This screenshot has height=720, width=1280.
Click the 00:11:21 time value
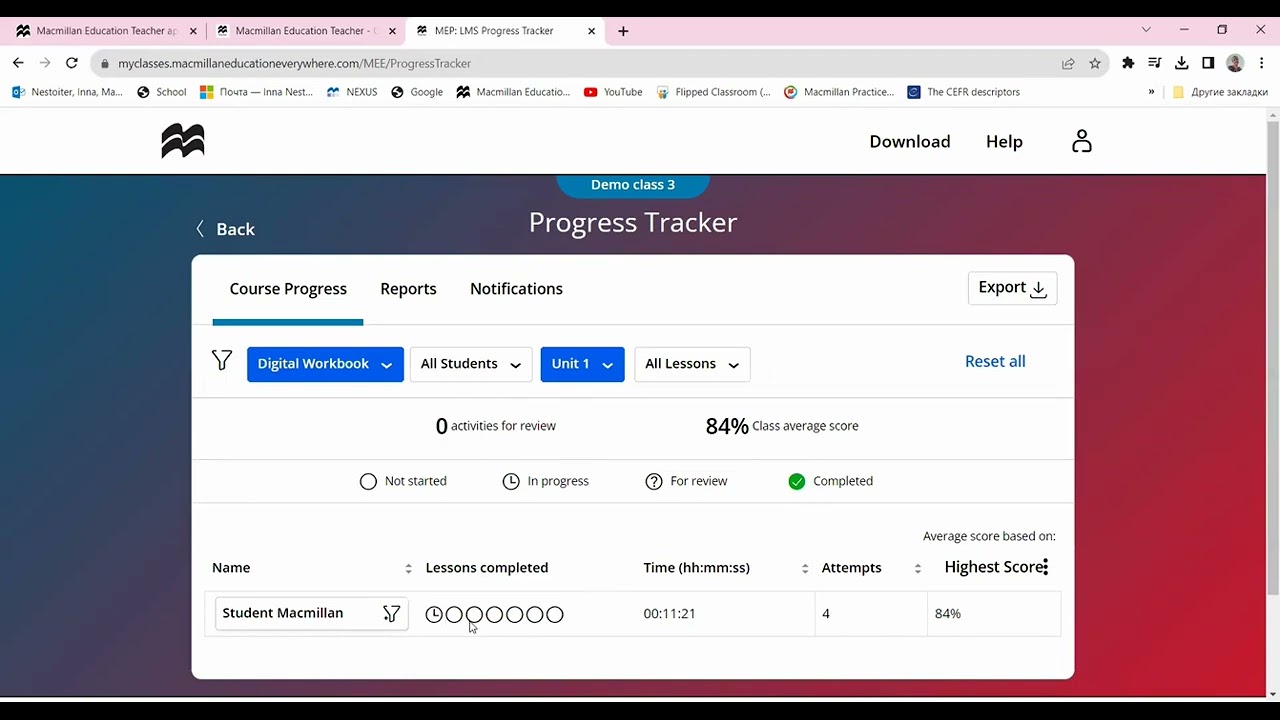coord(669,614)
